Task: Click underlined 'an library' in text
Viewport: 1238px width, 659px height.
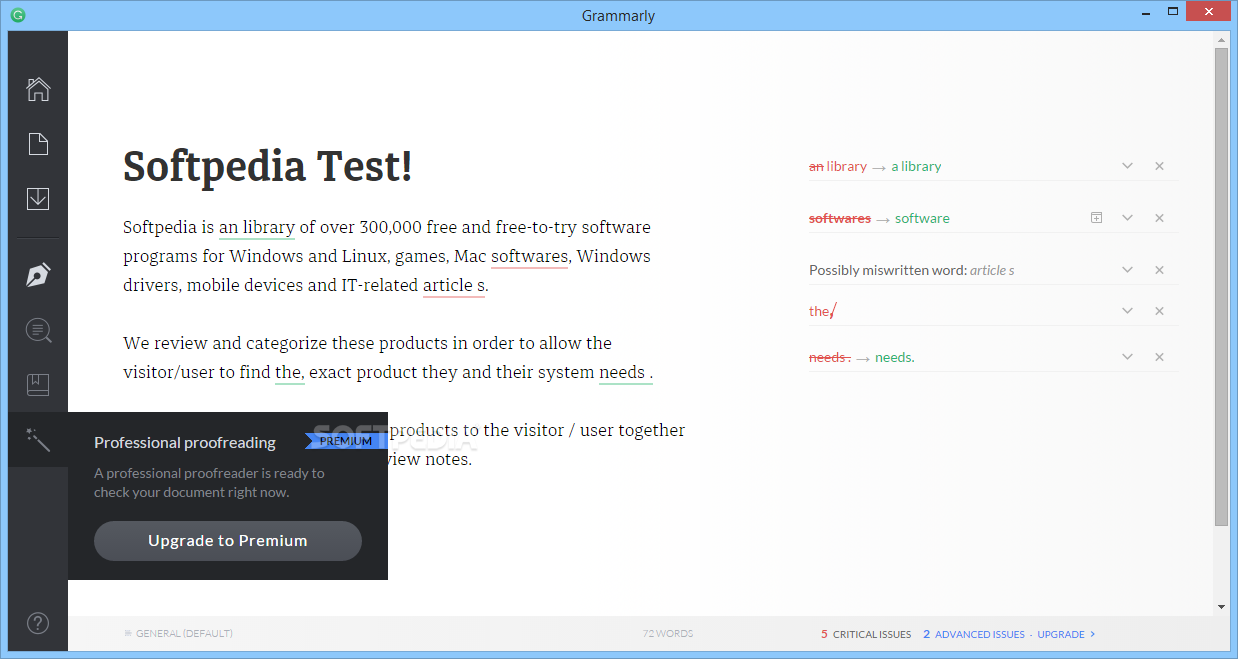Action: click(257, 228)
